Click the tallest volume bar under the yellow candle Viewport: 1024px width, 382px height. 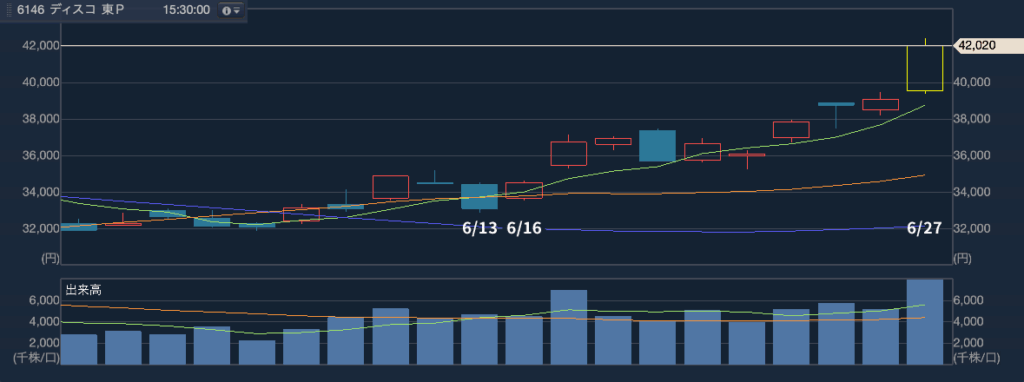[925, 322]
